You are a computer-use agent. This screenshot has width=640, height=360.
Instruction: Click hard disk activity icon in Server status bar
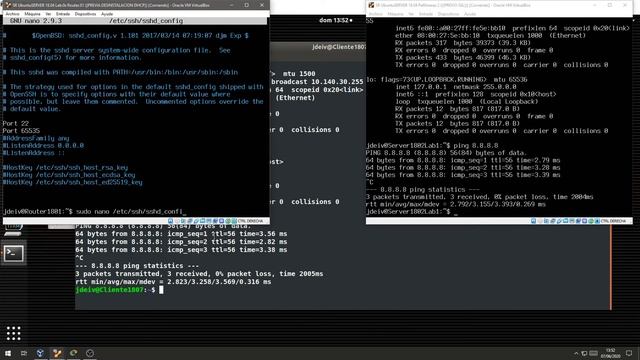pos(533,221)
